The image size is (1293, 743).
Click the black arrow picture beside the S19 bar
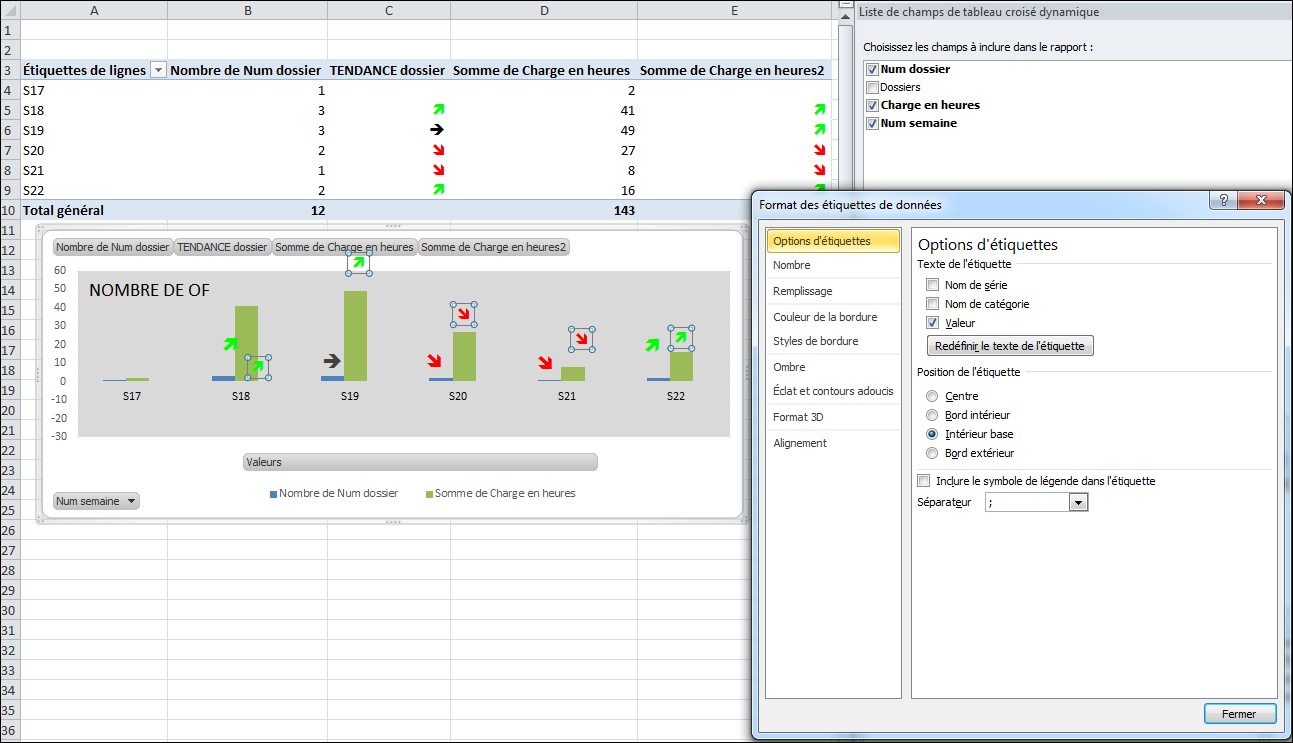[x=332, y=361]
